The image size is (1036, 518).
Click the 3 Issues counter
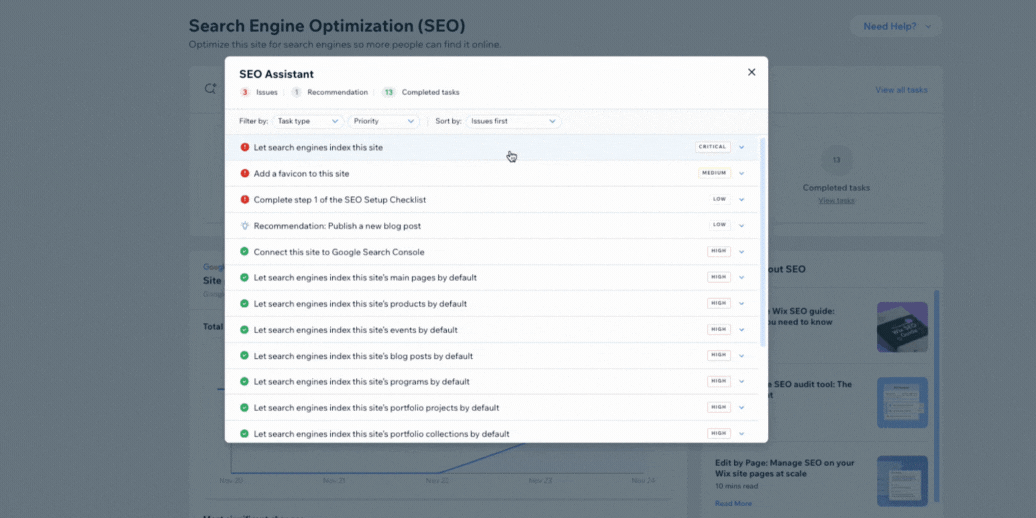click(258, 92)
